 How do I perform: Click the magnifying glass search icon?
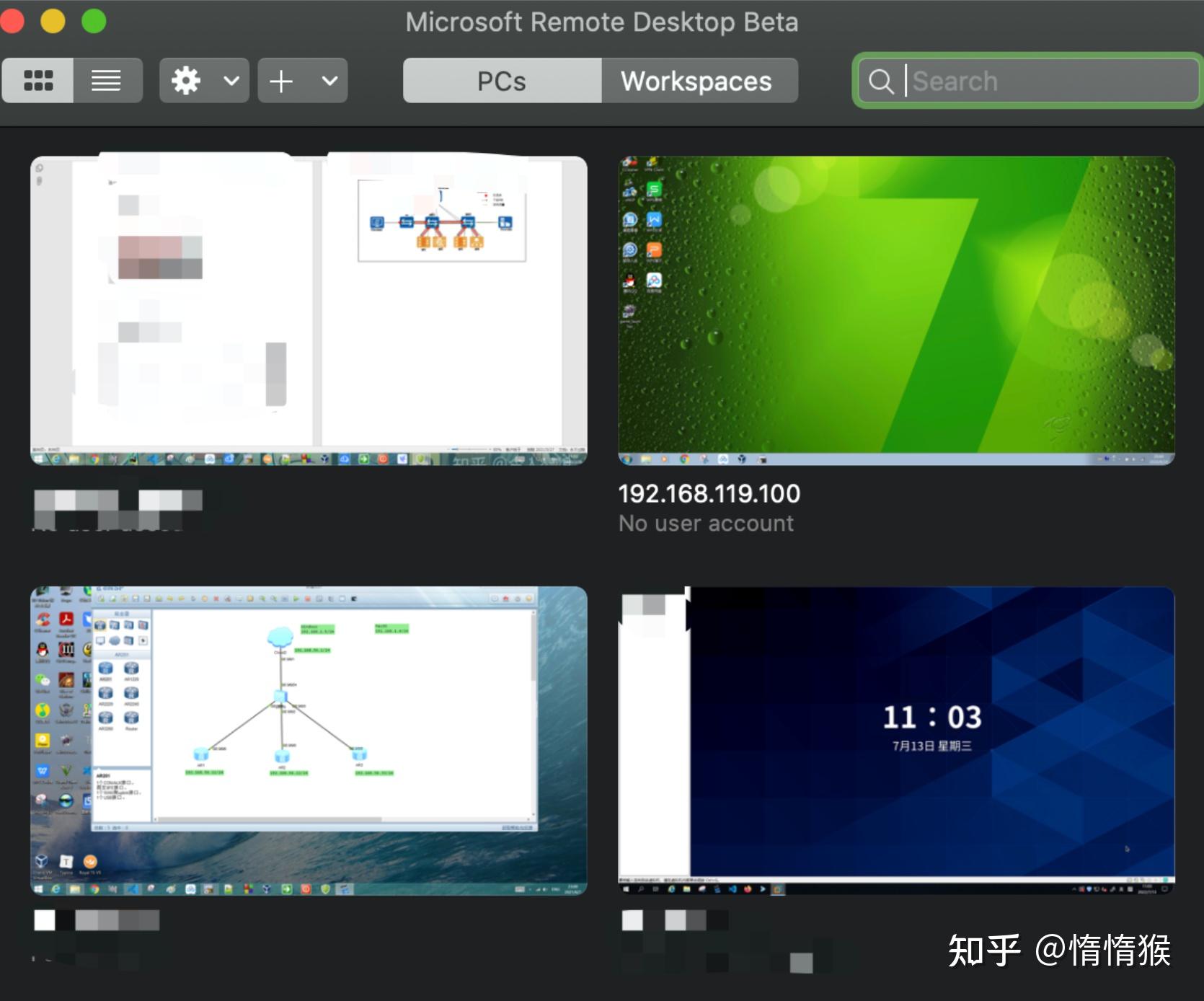coord(881,81)
